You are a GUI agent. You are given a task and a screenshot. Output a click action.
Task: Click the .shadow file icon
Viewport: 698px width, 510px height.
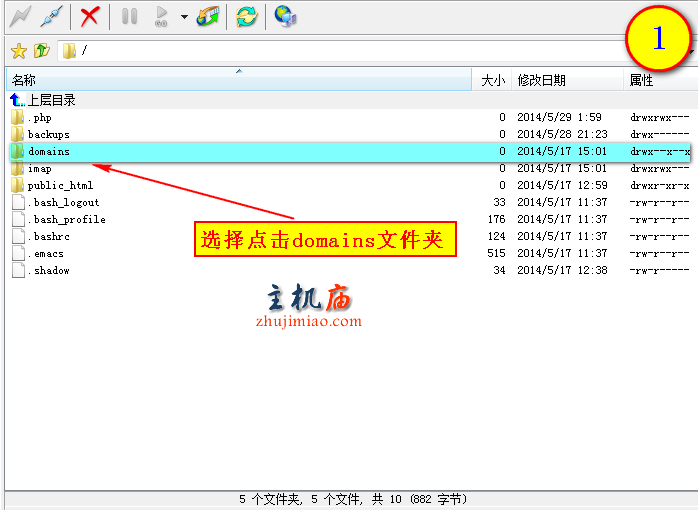point(18,270)
